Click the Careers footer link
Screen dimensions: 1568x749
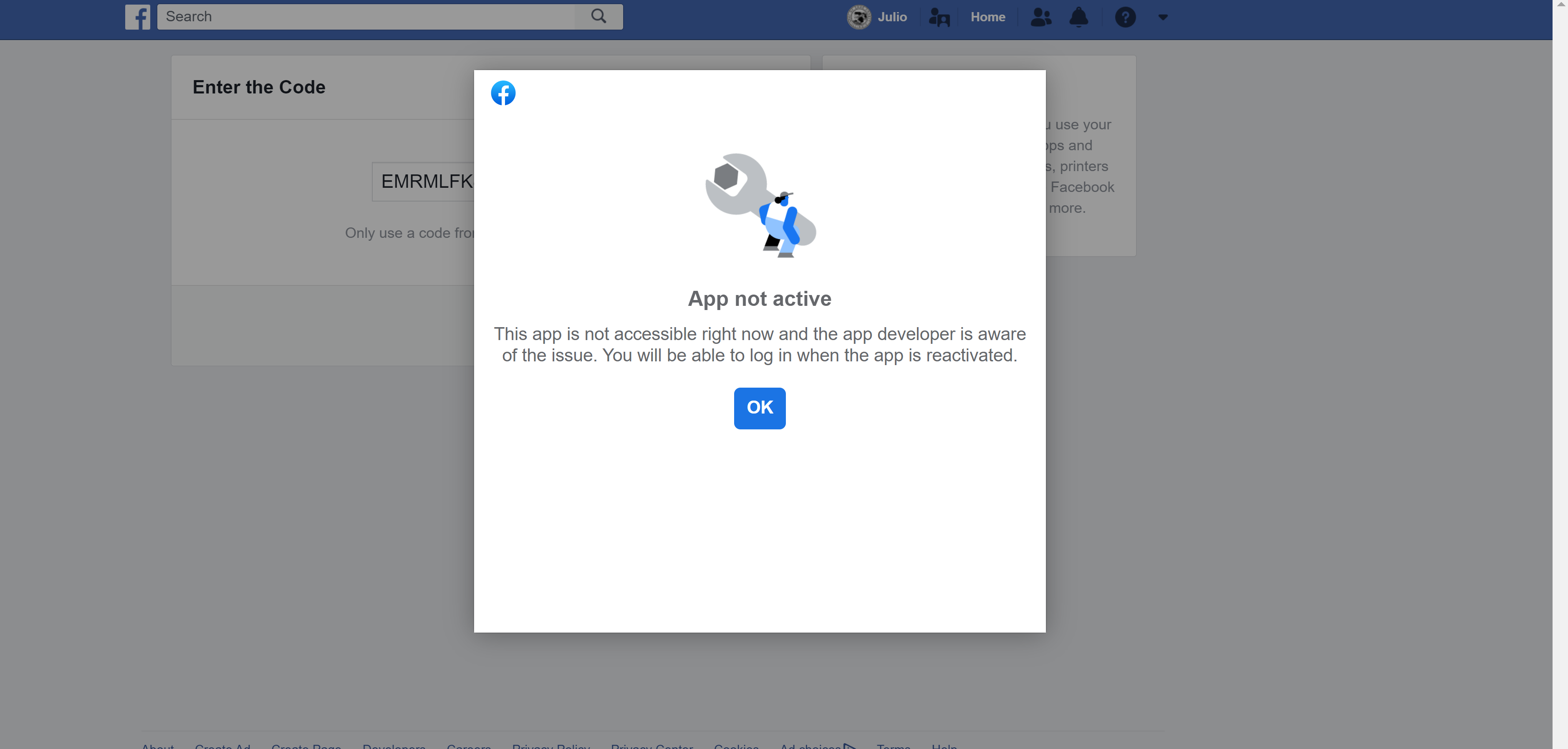coord(469,745)
